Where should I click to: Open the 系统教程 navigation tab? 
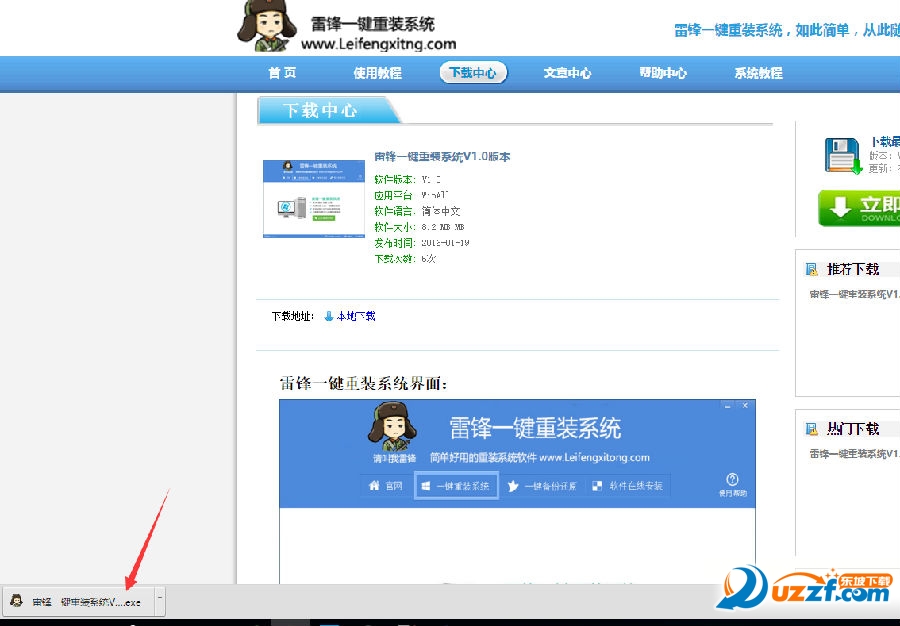758,73
